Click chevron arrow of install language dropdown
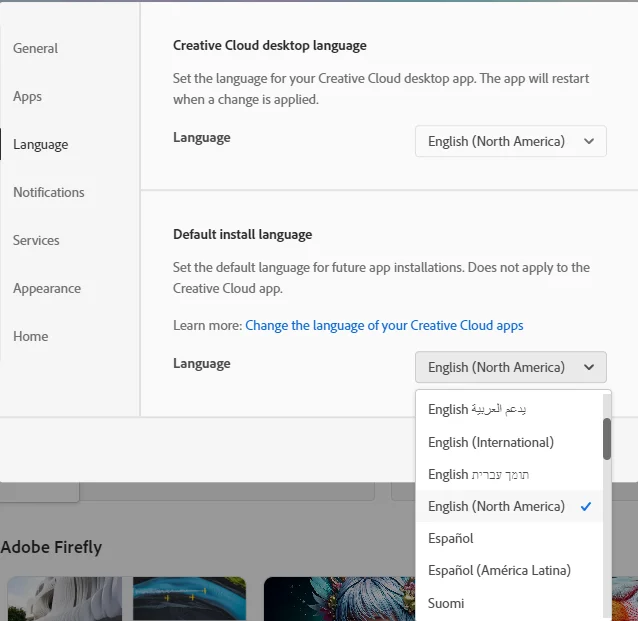 (589, 367)
